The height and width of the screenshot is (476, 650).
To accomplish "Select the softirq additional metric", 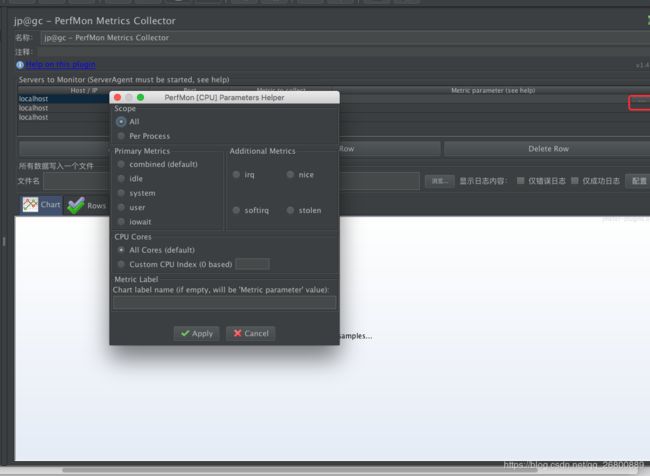I will (x=236, y=210).
